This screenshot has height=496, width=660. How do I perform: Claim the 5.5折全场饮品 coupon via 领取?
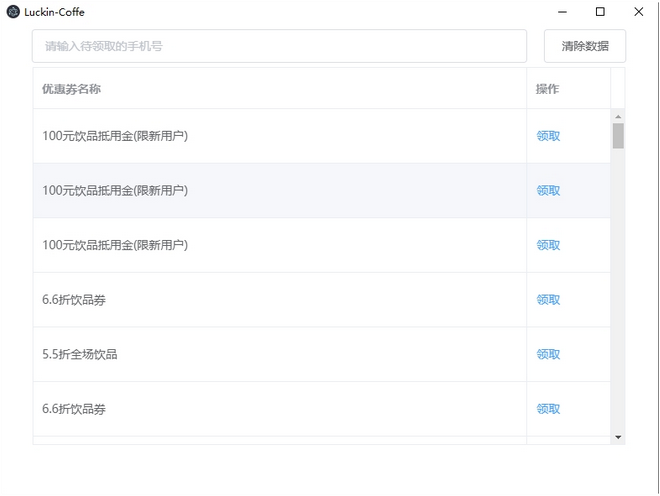pos(548,354)
